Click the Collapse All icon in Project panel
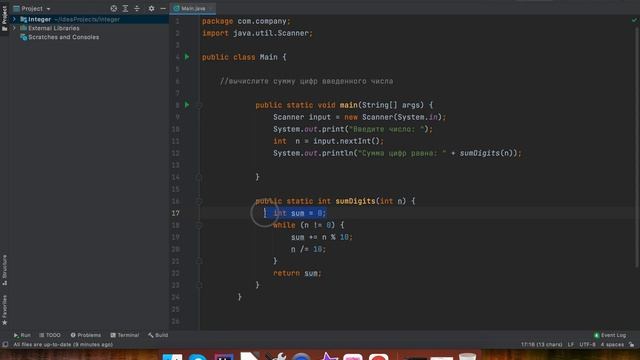Image resolution: width=640 pixels, height=360 pixels. coord(137,9)
